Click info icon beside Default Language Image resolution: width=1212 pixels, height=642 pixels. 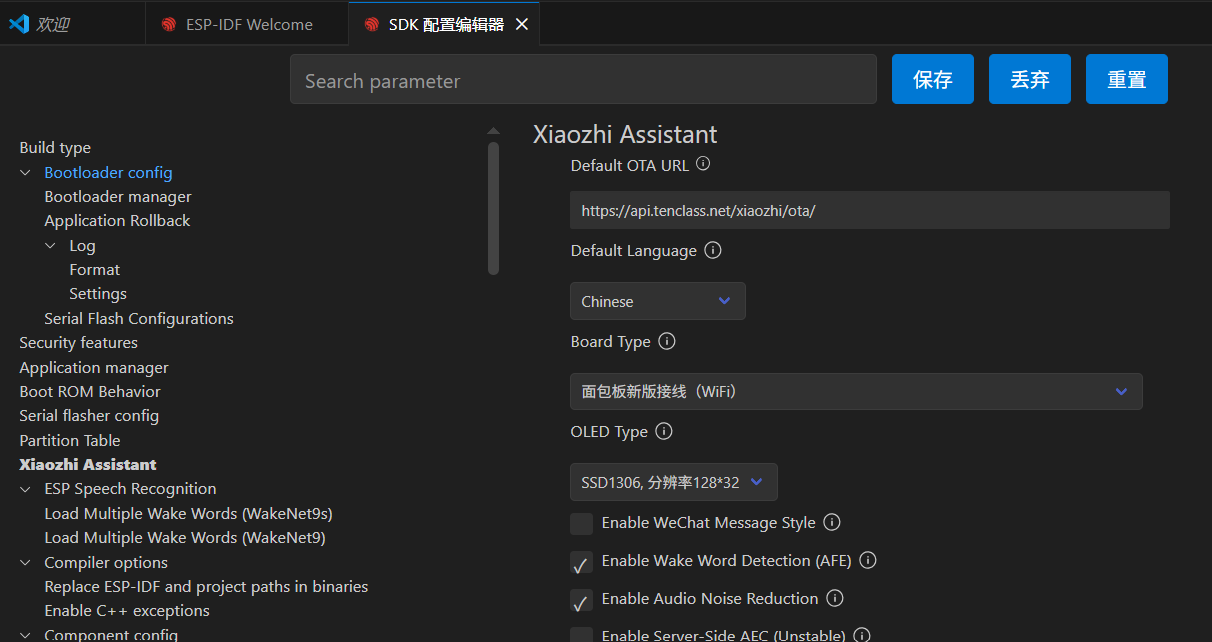(x=713, y=250)
